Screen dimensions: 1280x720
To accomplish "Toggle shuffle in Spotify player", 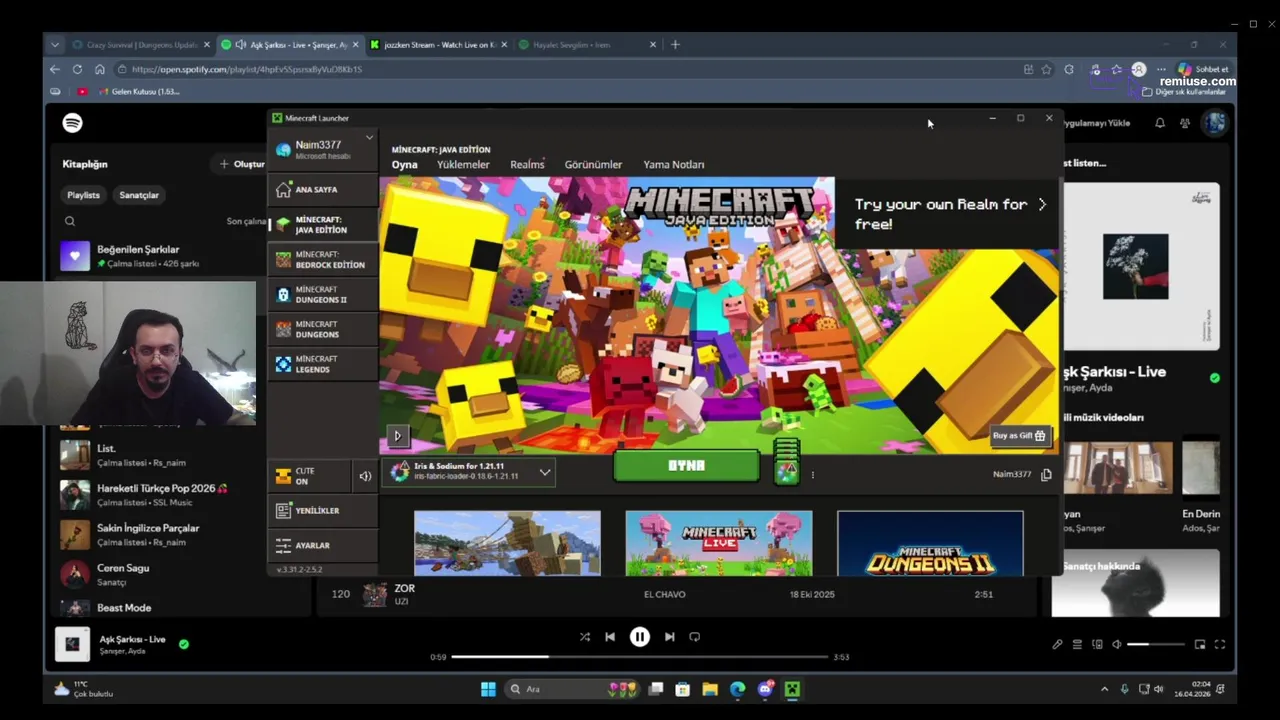I will coord(585,637).
